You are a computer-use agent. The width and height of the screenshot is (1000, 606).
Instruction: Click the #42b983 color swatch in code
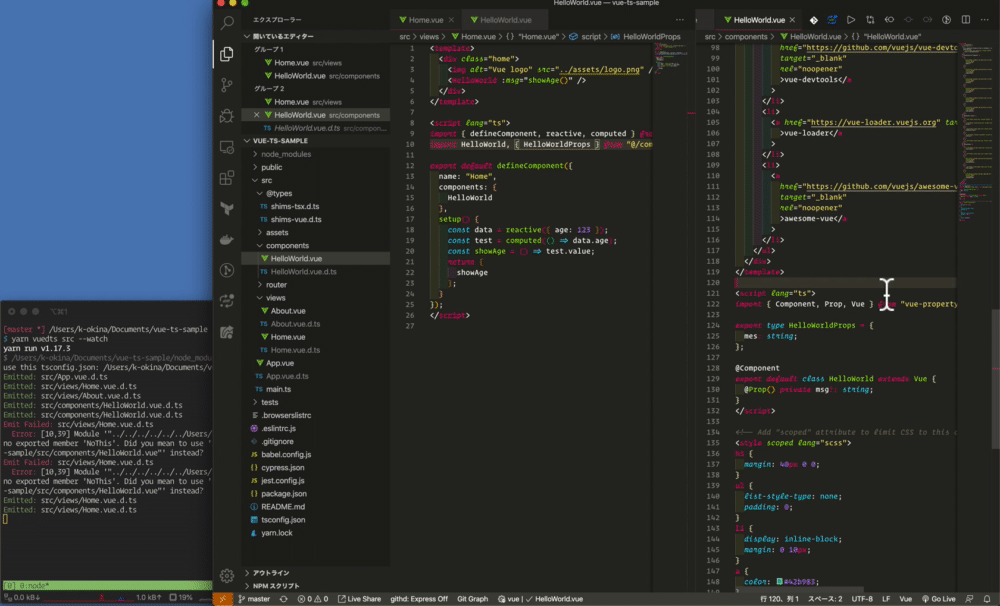(x=780, y=581)
